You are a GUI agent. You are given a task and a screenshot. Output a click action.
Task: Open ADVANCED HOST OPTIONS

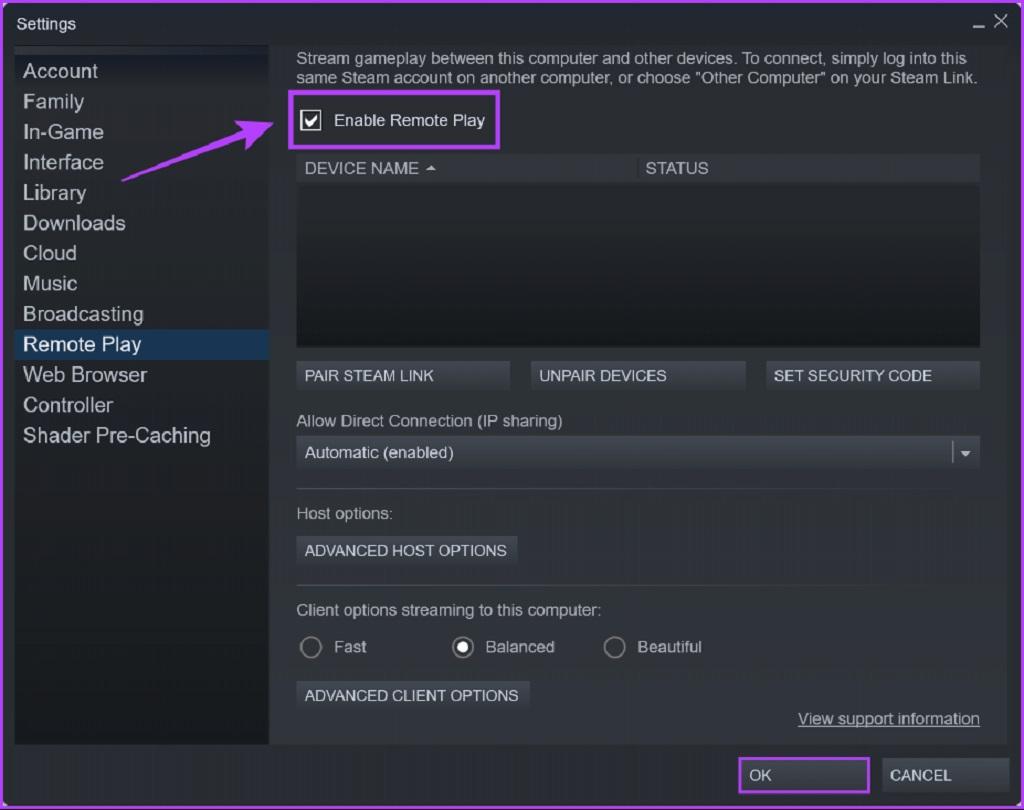click(x=406, y=551)
